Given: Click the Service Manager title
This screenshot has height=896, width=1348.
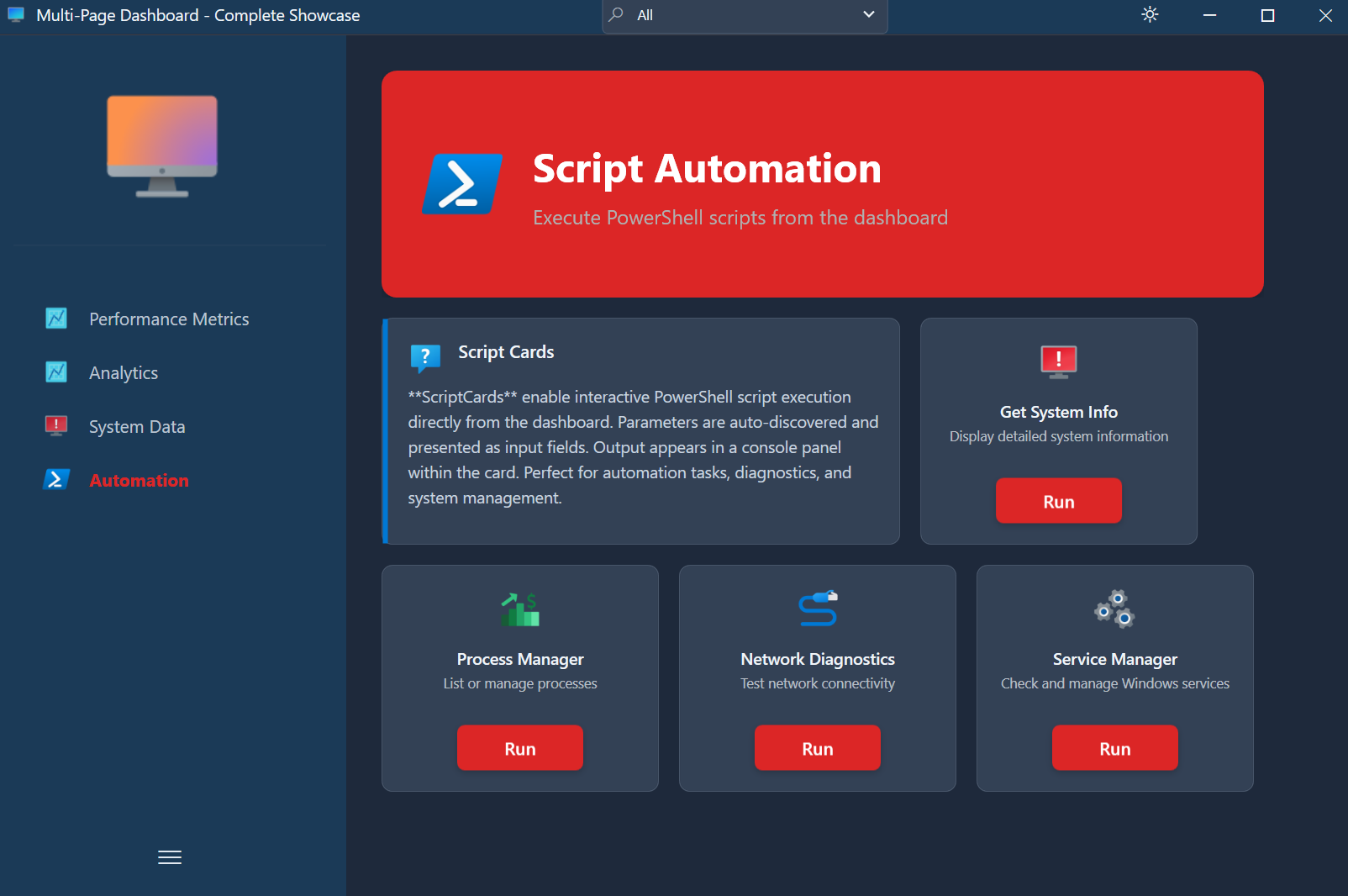Looking at the screenshot, I should coord(1115,659).
